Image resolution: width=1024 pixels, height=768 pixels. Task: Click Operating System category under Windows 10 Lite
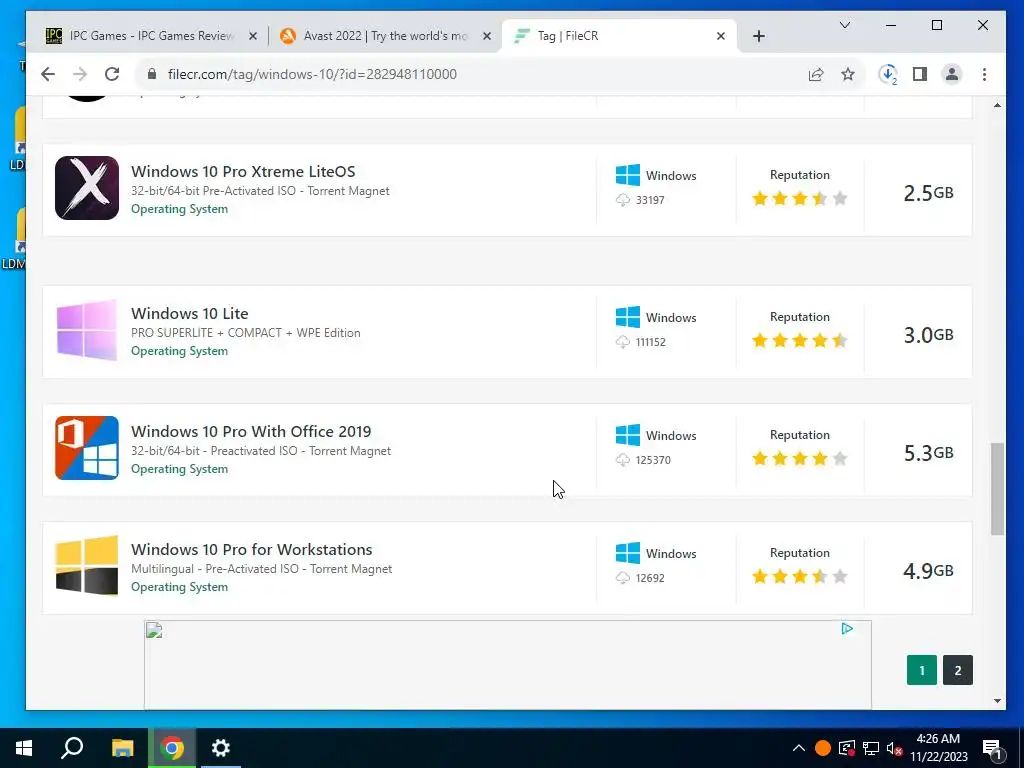coord(180,351)
